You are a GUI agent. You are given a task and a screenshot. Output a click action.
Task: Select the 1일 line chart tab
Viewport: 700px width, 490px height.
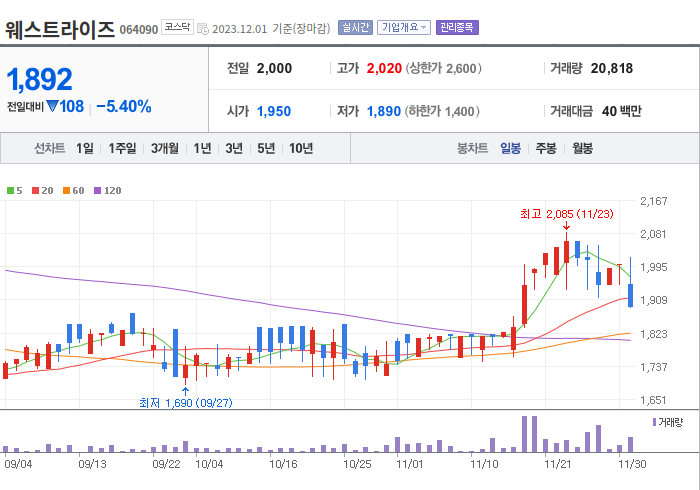click(x=84, y=148)
